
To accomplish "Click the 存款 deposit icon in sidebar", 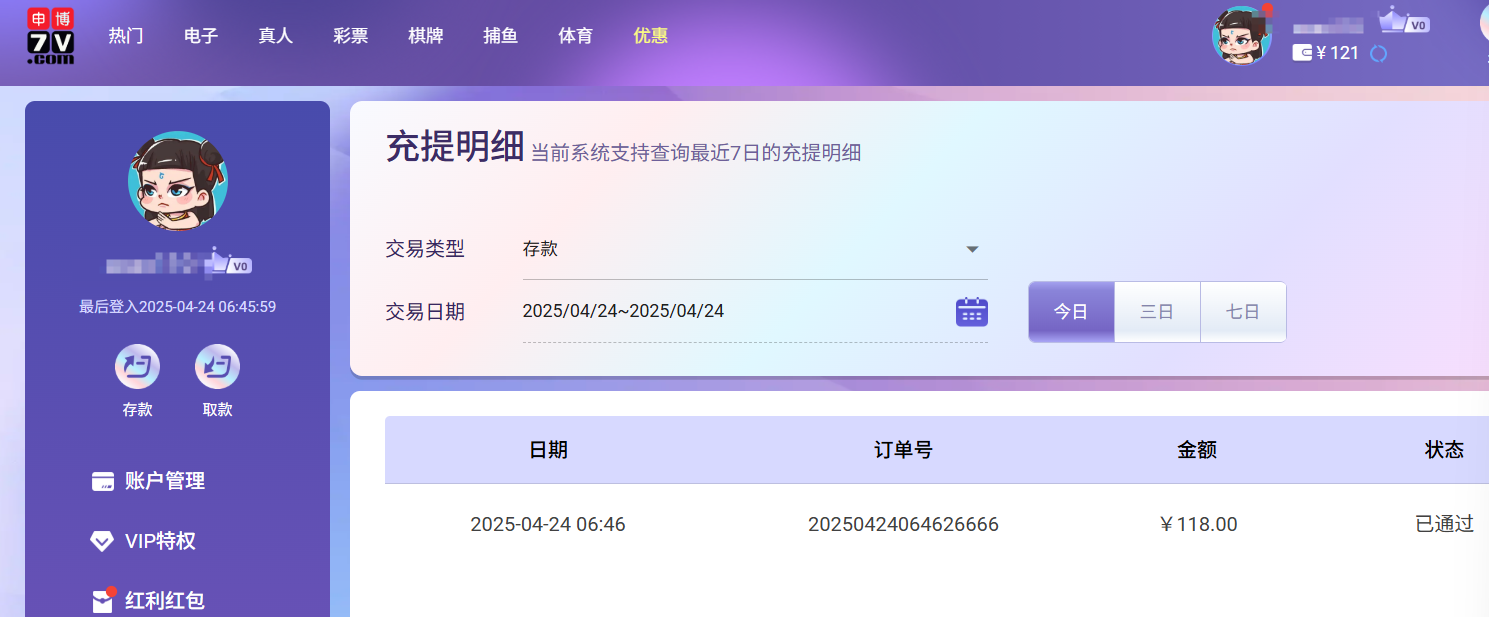I will [x=137, y=367].
